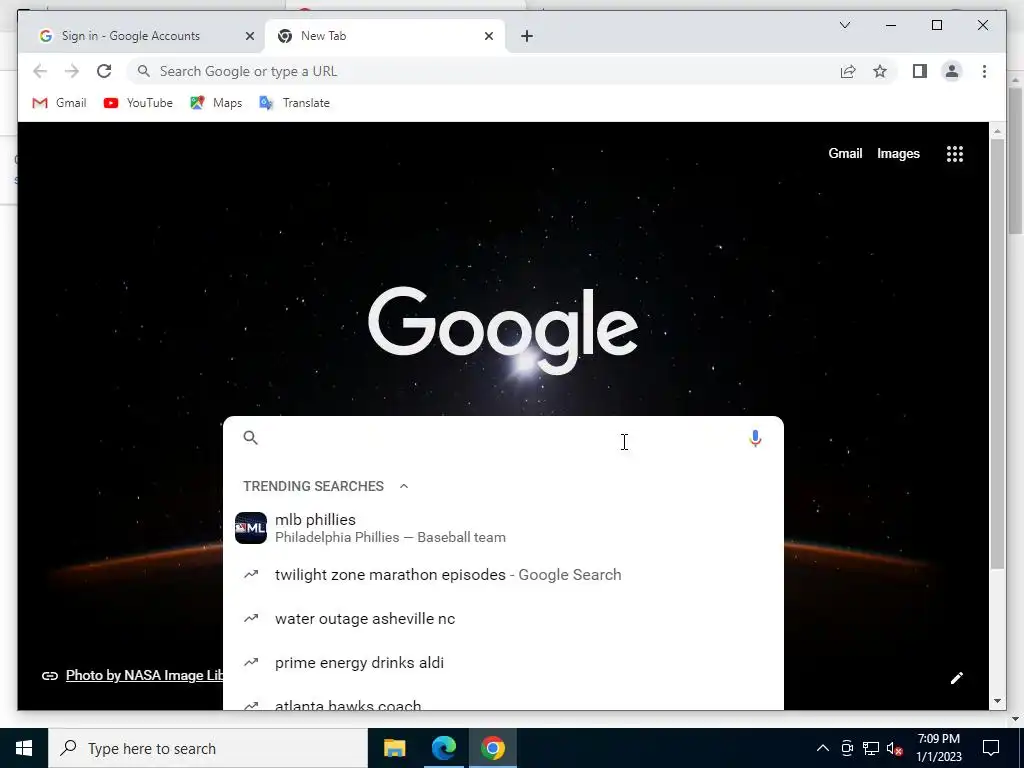Open the tab search dropdown chevron

click(844, 25)
